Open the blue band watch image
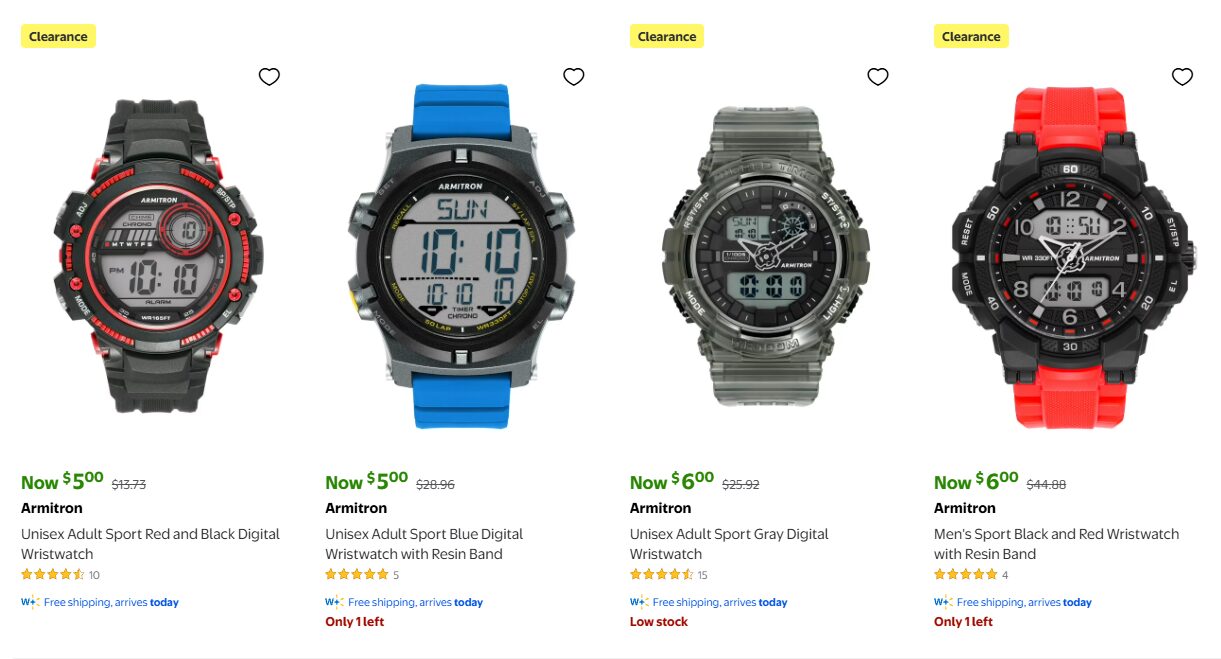 click(461, 256)
